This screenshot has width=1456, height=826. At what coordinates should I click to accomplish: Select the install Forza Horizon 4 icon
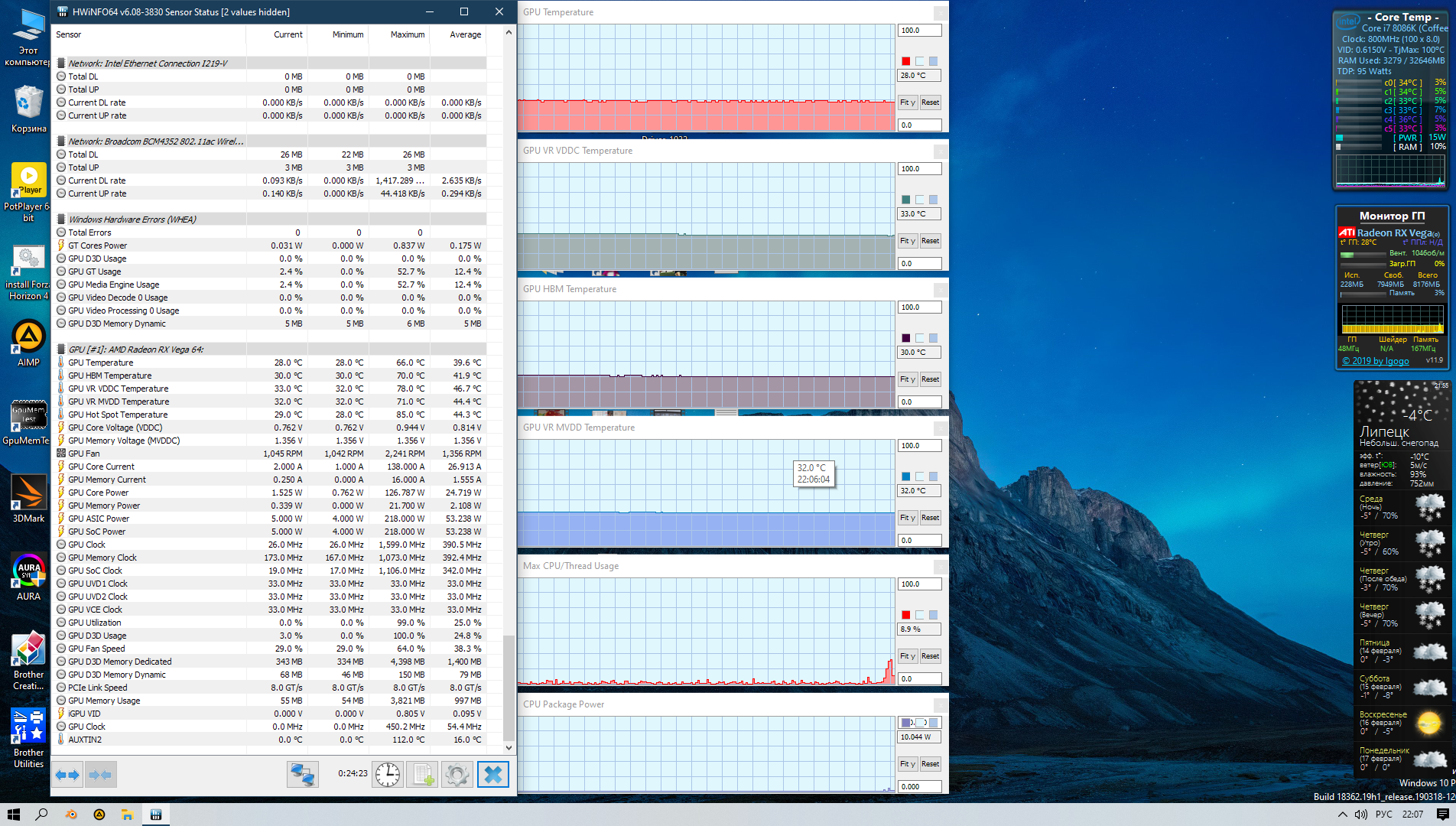28,273
